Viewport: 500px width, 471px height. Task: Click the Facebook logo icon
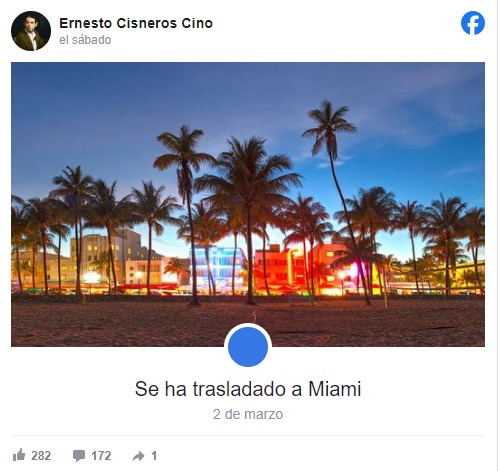pos(473,23)
